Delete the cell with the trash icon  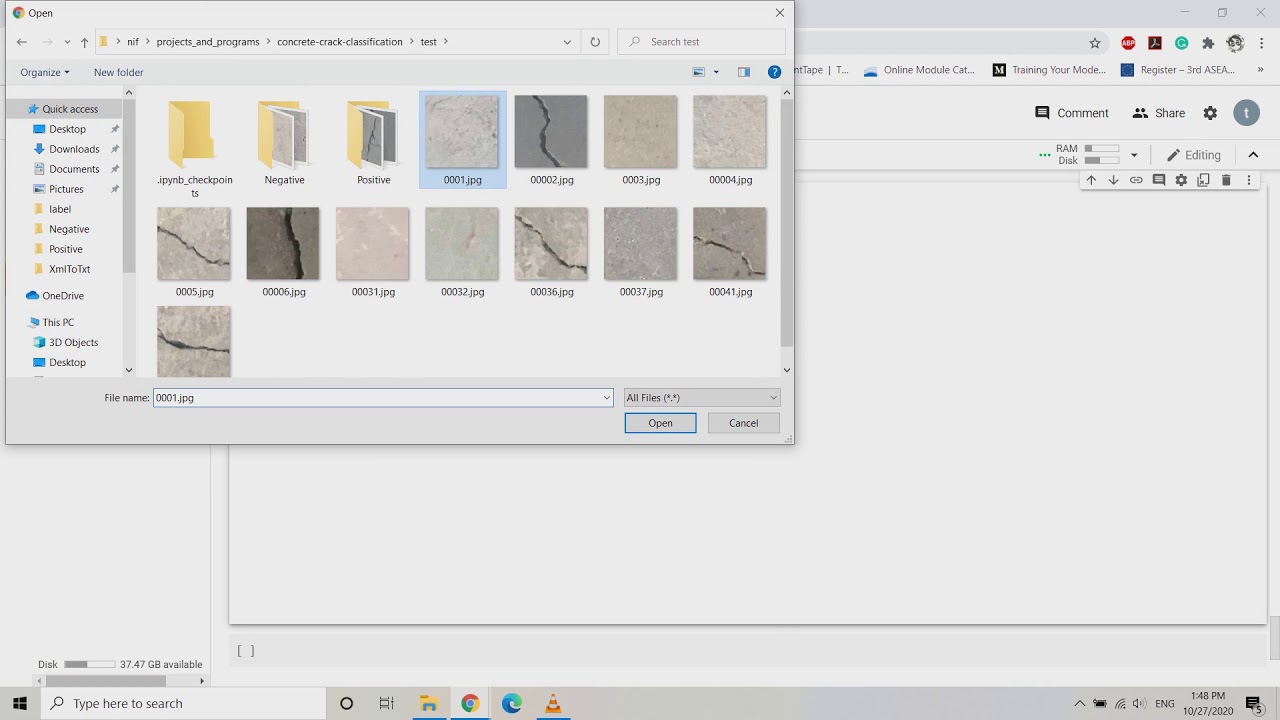[x=1226, y=180]
